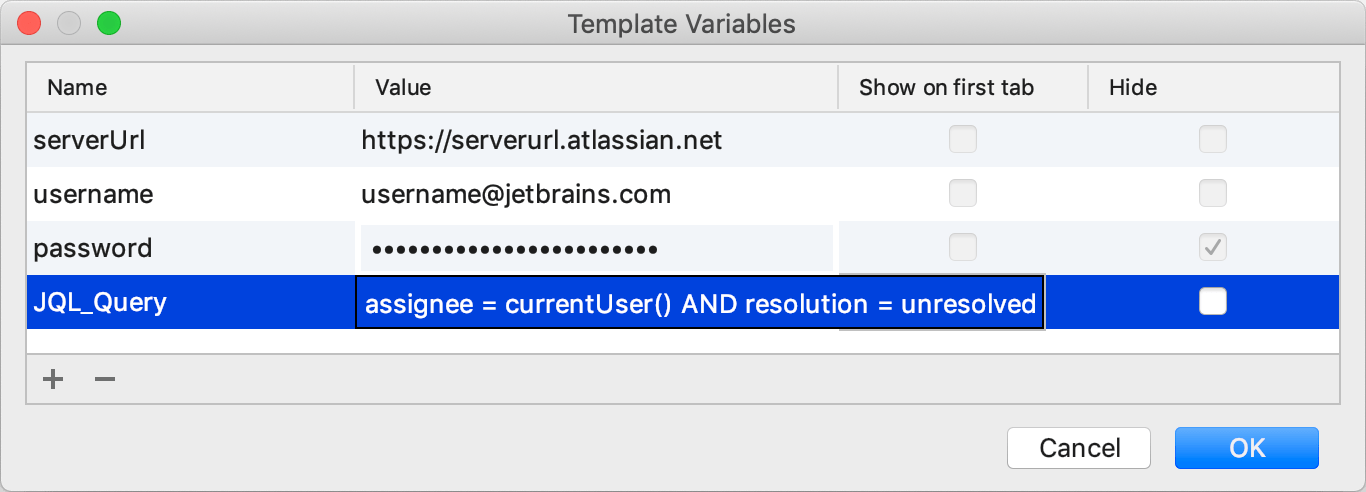This screenshot has width=1366, height=492.
Task: Click the masked password value field
Action: (x=596, y=248)
